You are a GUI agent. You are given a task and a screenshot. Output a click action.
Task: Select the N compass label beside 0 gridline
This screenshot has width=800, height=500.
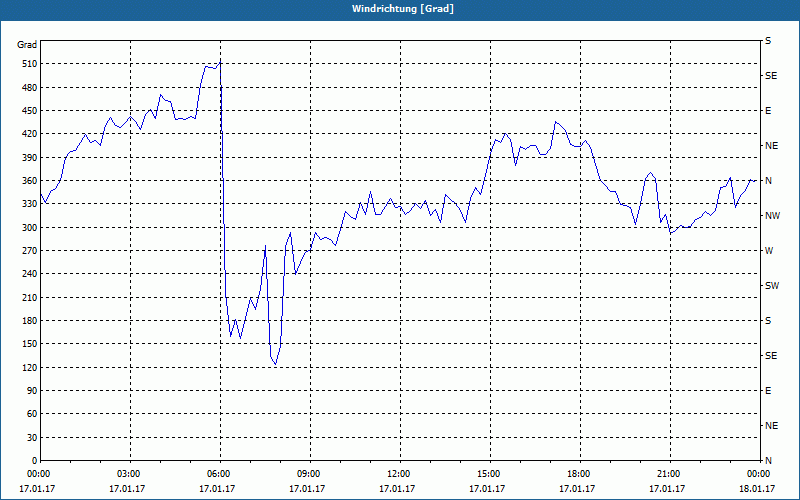[769, 461]
